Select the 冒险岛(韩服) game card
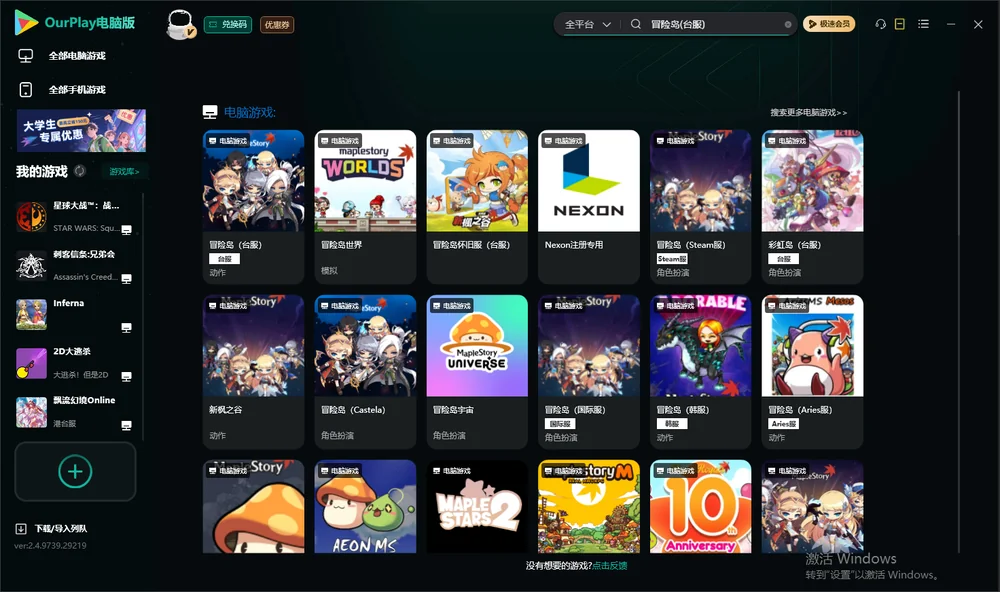The image size is (1000, 592). point(701,372)
